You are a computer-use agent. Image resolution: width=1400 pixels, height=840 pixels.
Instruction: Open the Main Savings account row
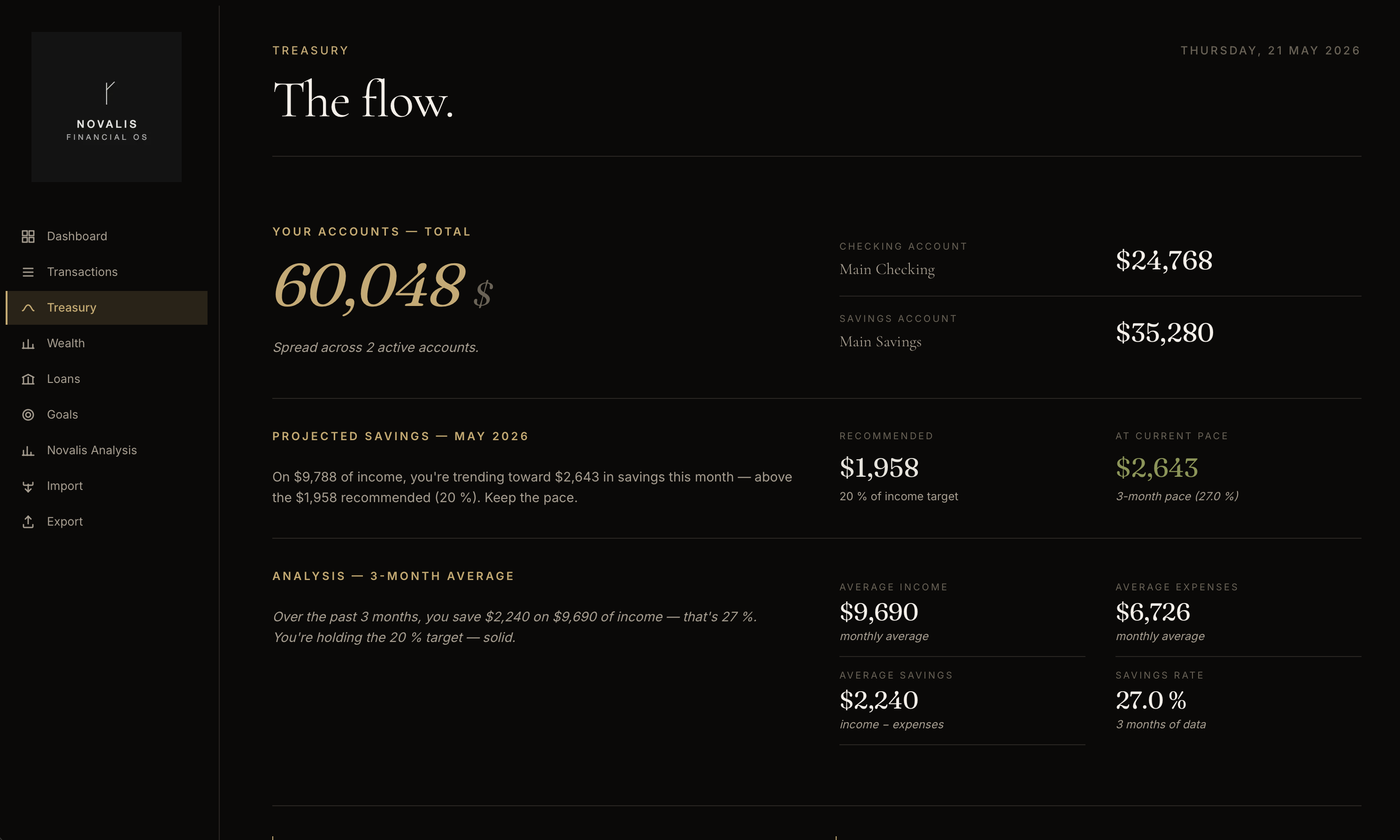[1100, 332]
